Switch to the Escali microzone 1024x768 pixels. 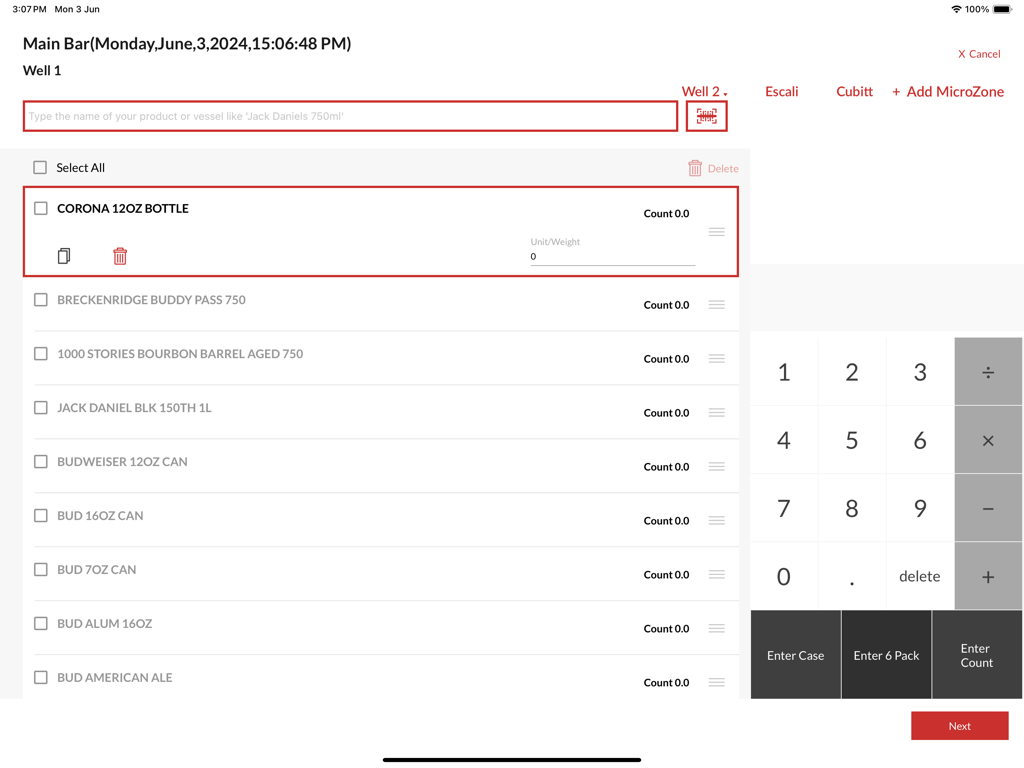tap(781, 91)
